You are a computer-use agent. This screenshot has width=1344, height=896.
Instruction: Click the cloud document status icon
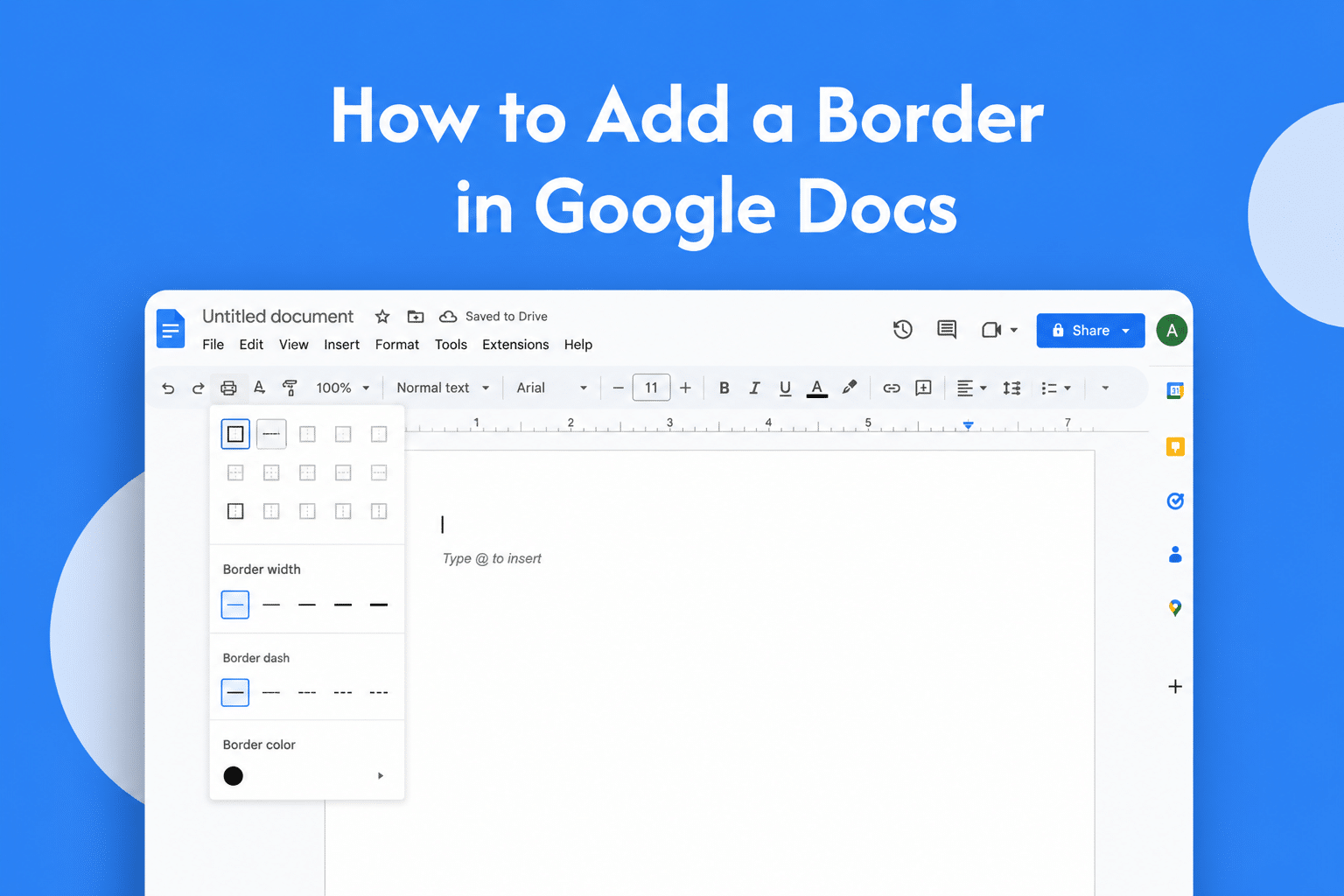click(x=448, y=317)
